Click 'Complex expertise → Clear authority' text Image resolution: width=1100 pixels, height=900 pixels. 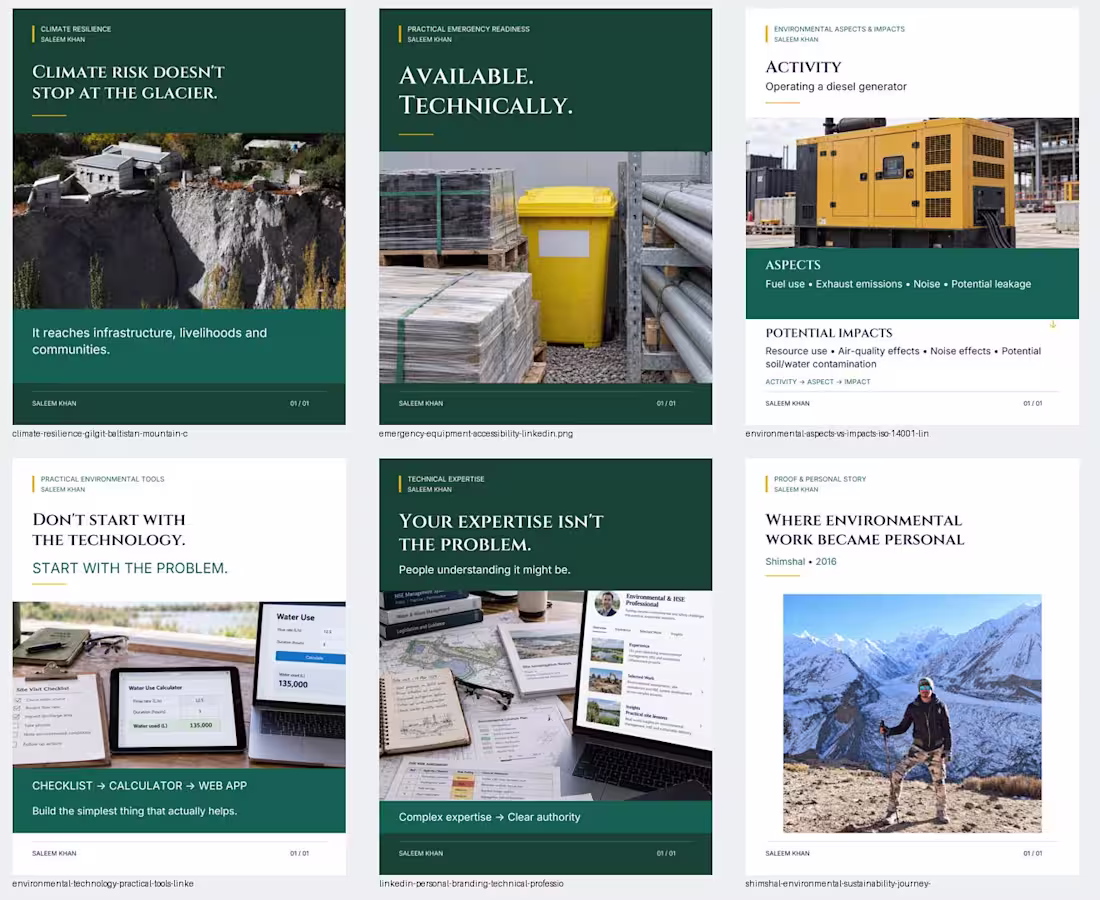coord(489,817)
